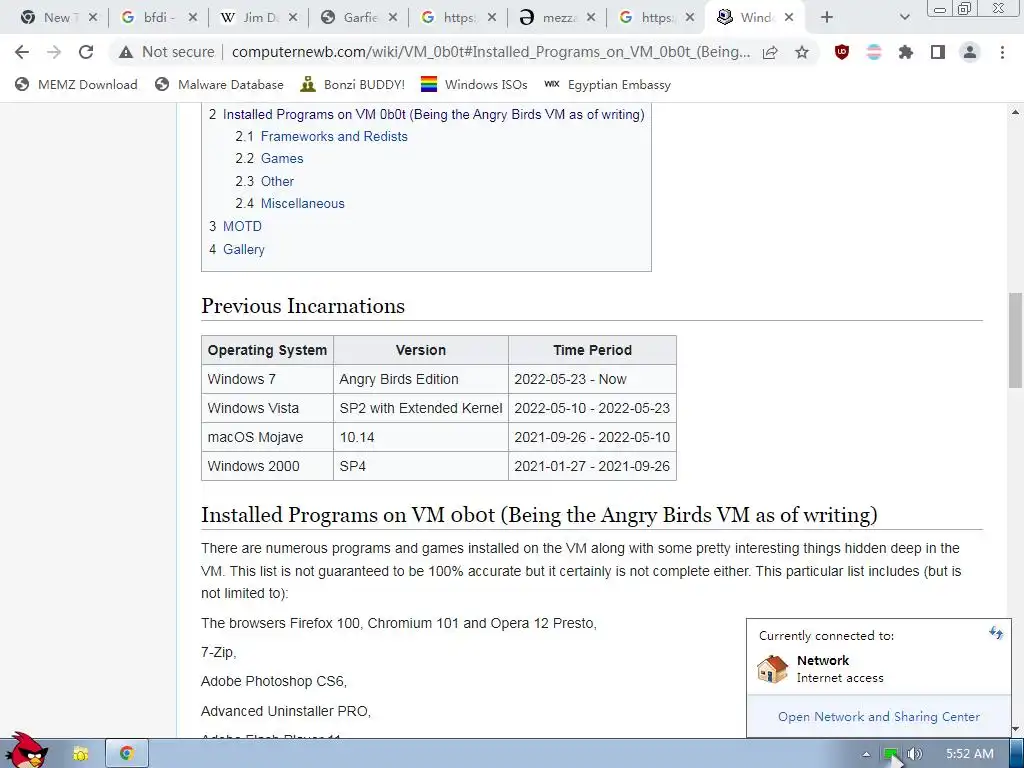Open the Extensions puzzle-piece menu
The image size is (1024, 768).
[906, 52]
